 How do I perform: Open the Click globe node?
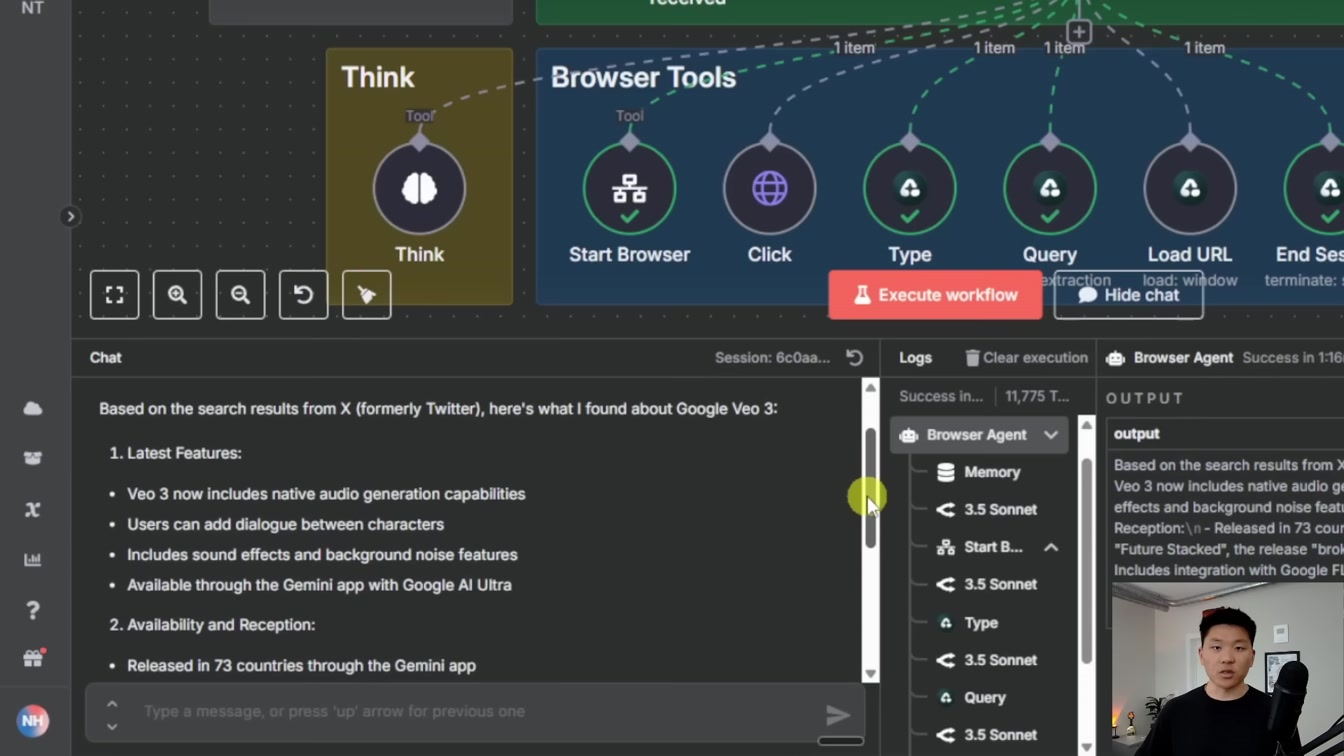click(x=769, y=189)
